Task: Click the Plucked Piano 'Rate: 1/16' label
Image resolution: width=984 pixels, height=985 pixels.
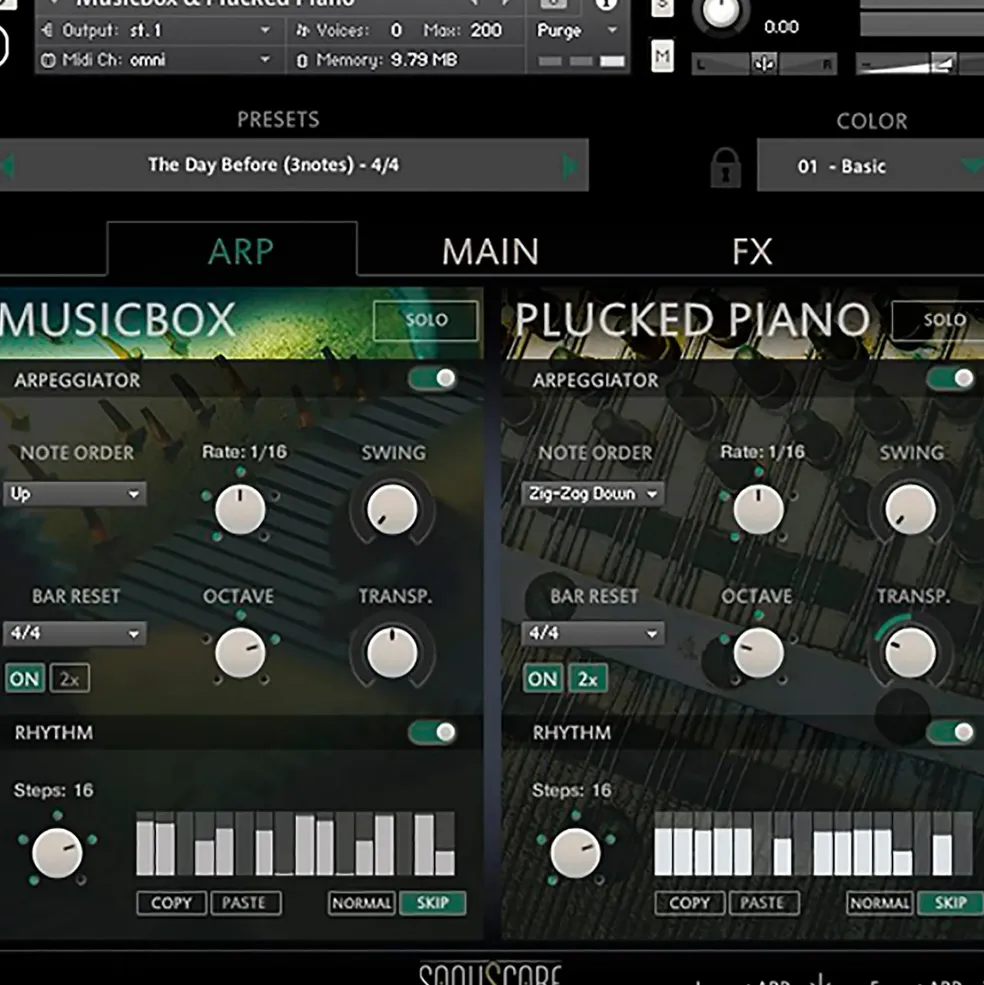Action: pos(762,452)
